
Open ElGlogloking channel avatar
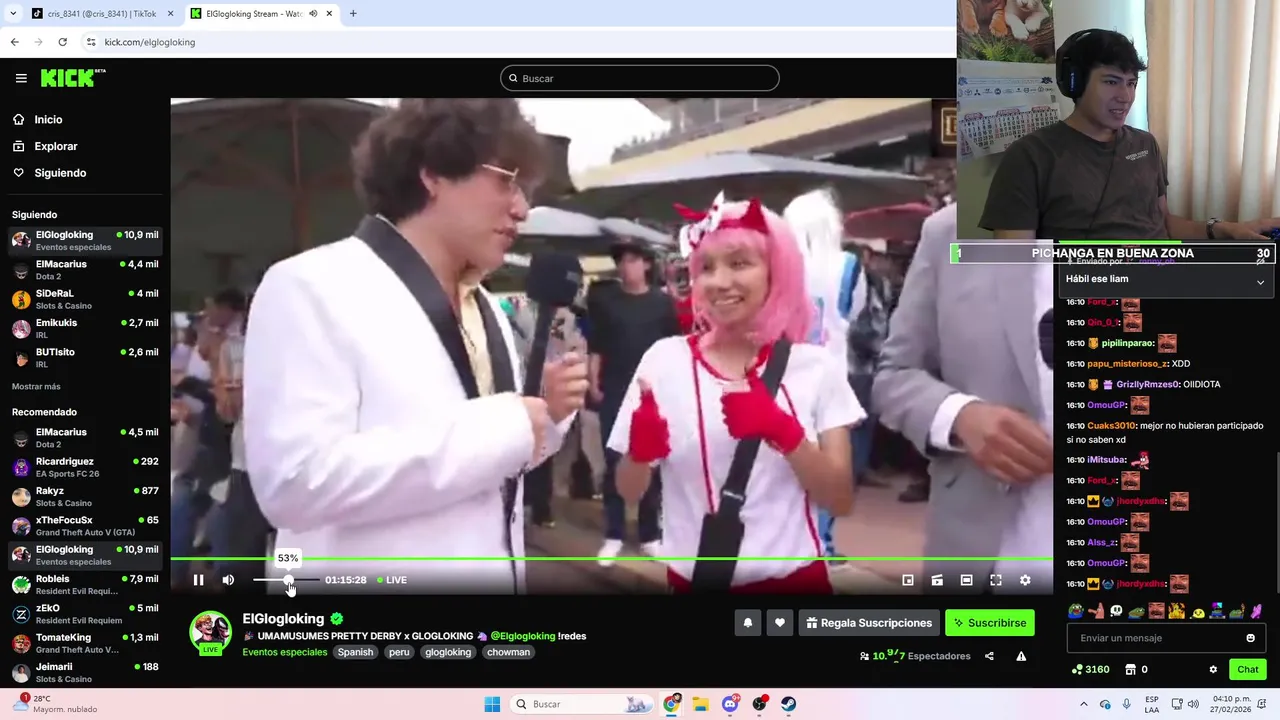pos(210,632)
